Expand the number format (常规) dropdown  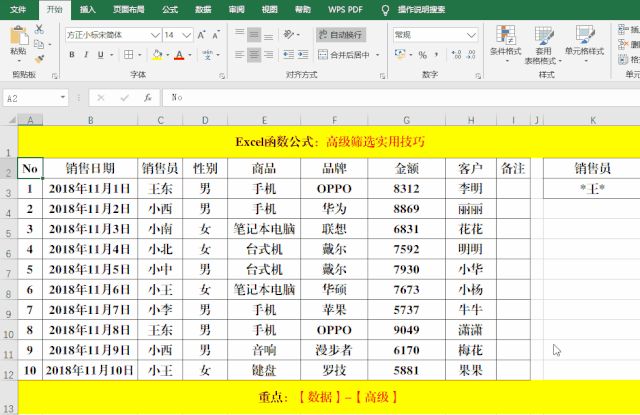coord(473,34)
